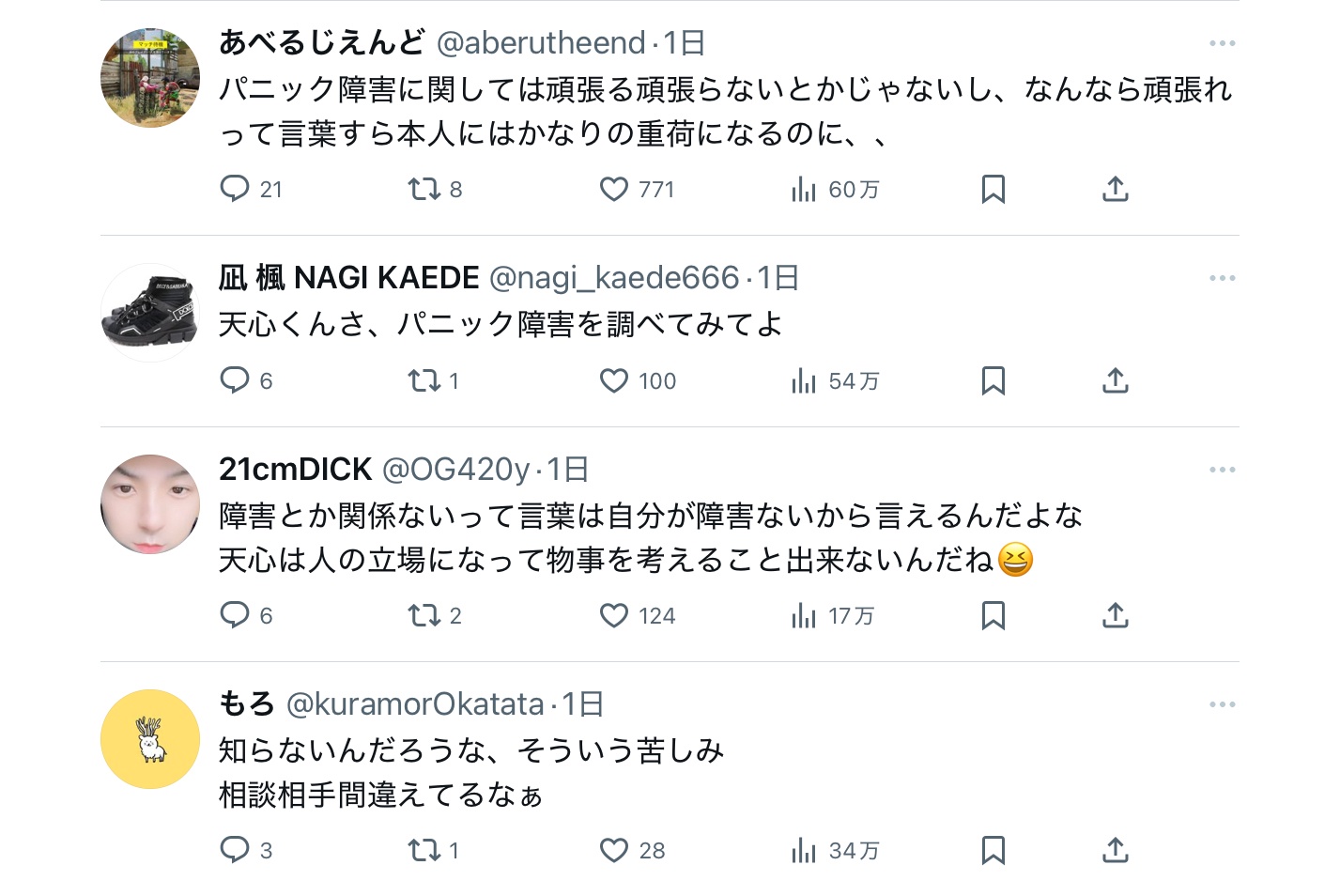Like the tweet by @OG420y

(614, 615)
